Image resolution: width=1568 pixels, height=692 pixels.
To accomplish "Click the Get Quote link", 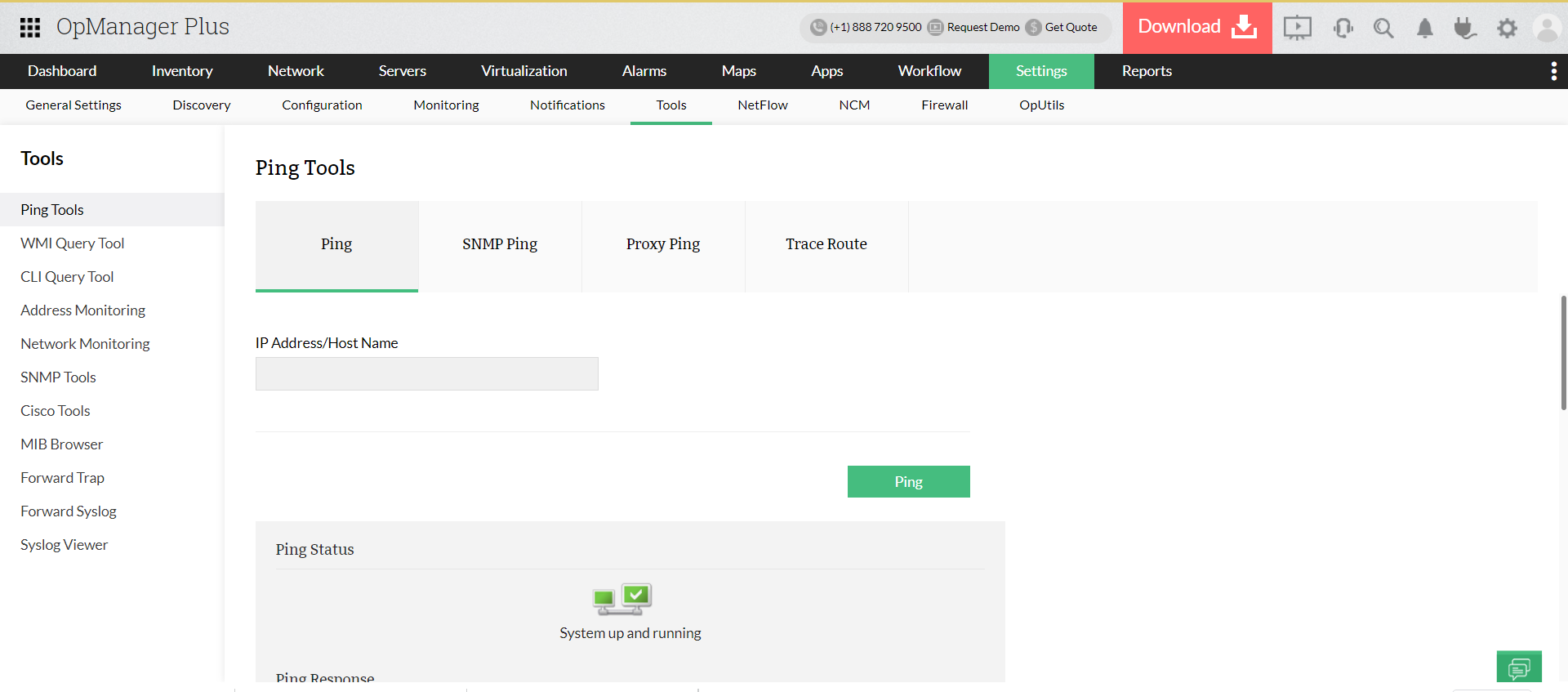I will pos(1071,28).
